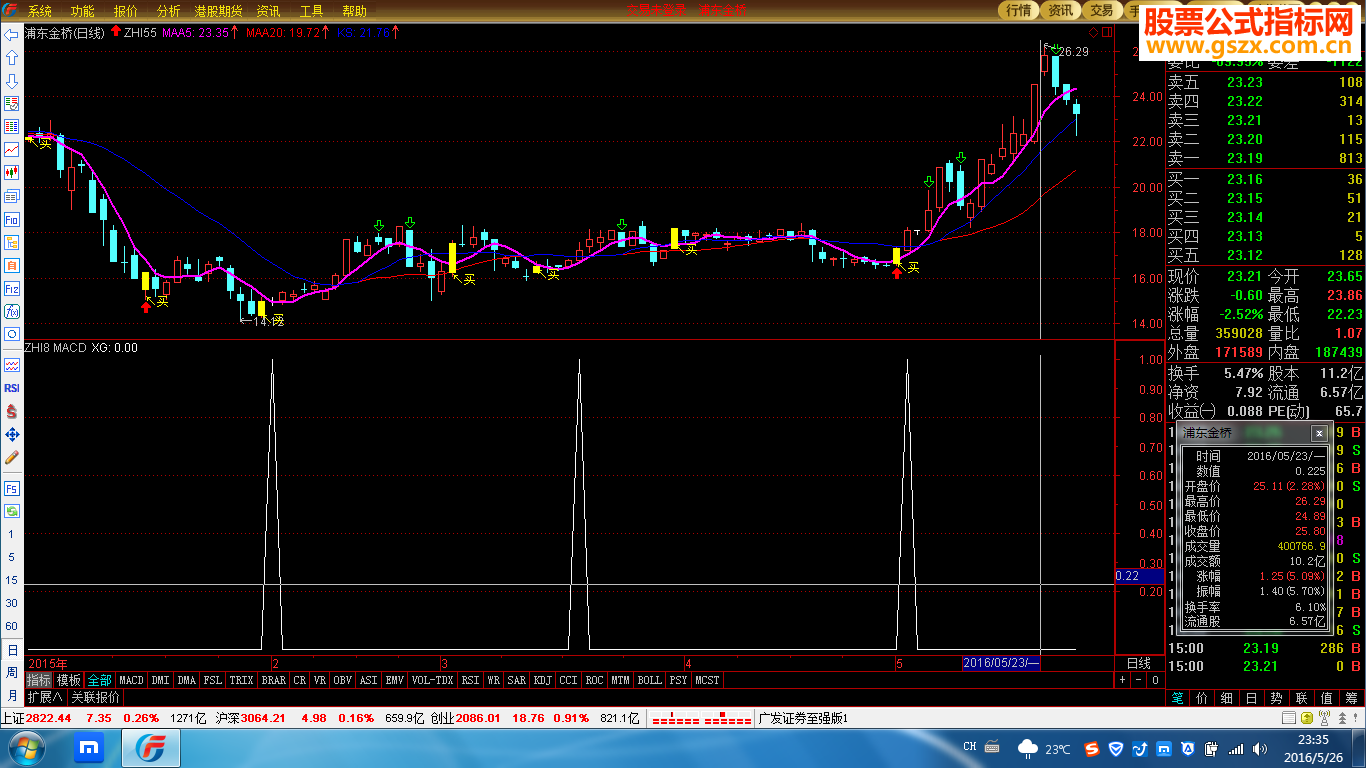Click the F12 trading icon in sidebar
The width and height of the screenshot is (1366, 768).
tap(12, 288)
